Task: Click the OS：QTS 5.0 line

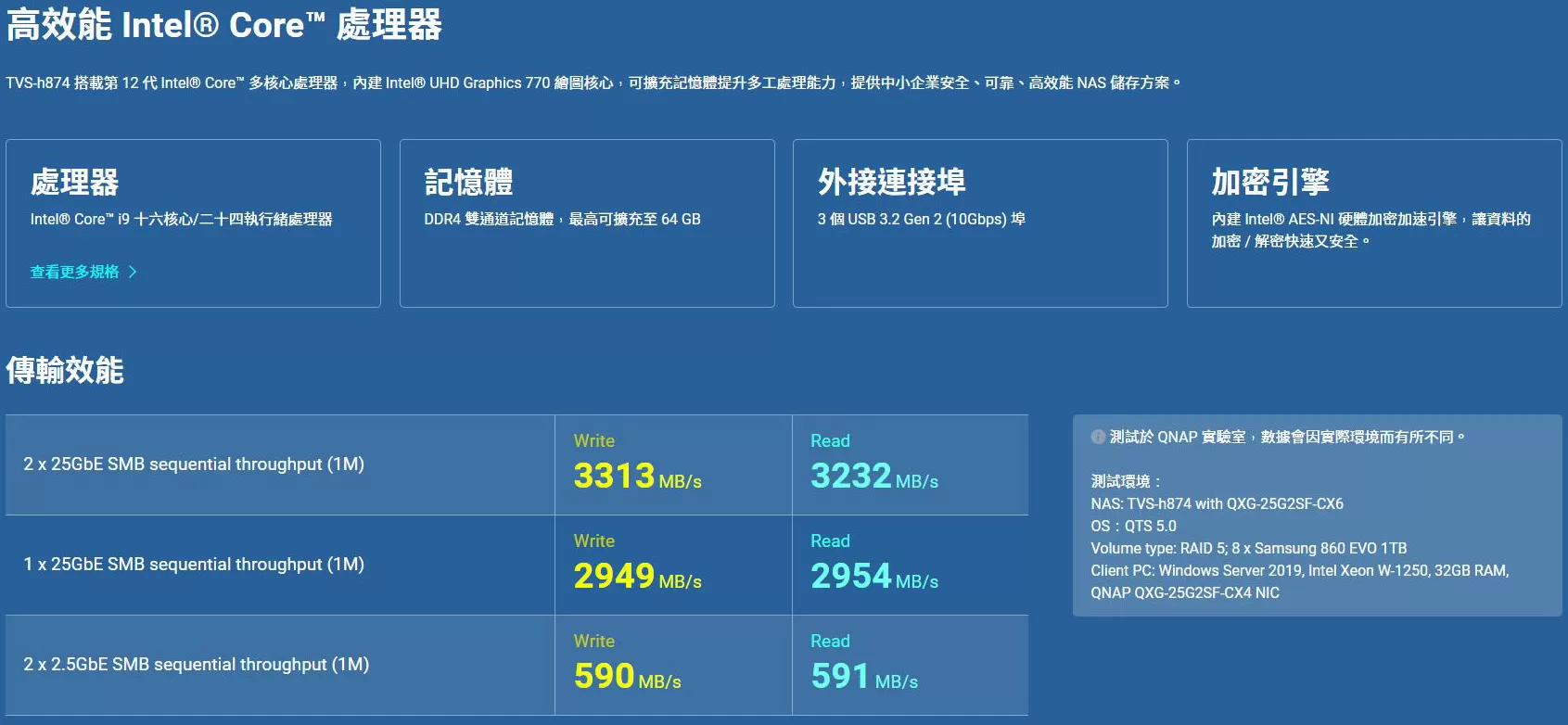Action: [1133, 527]
